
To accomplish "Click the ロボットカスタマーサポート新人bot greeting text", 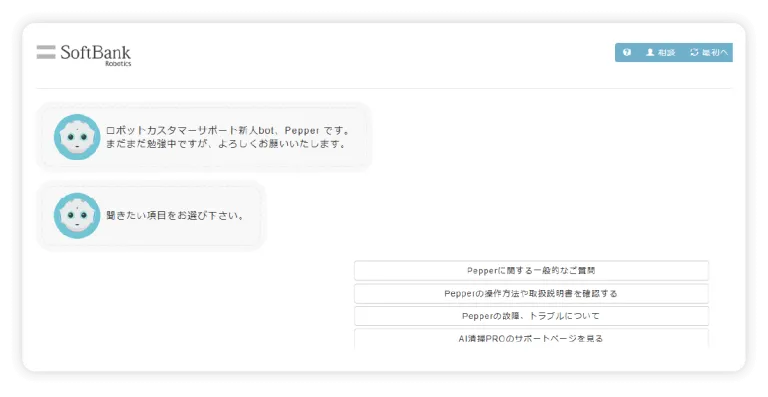I will click(x=228, y=137).
